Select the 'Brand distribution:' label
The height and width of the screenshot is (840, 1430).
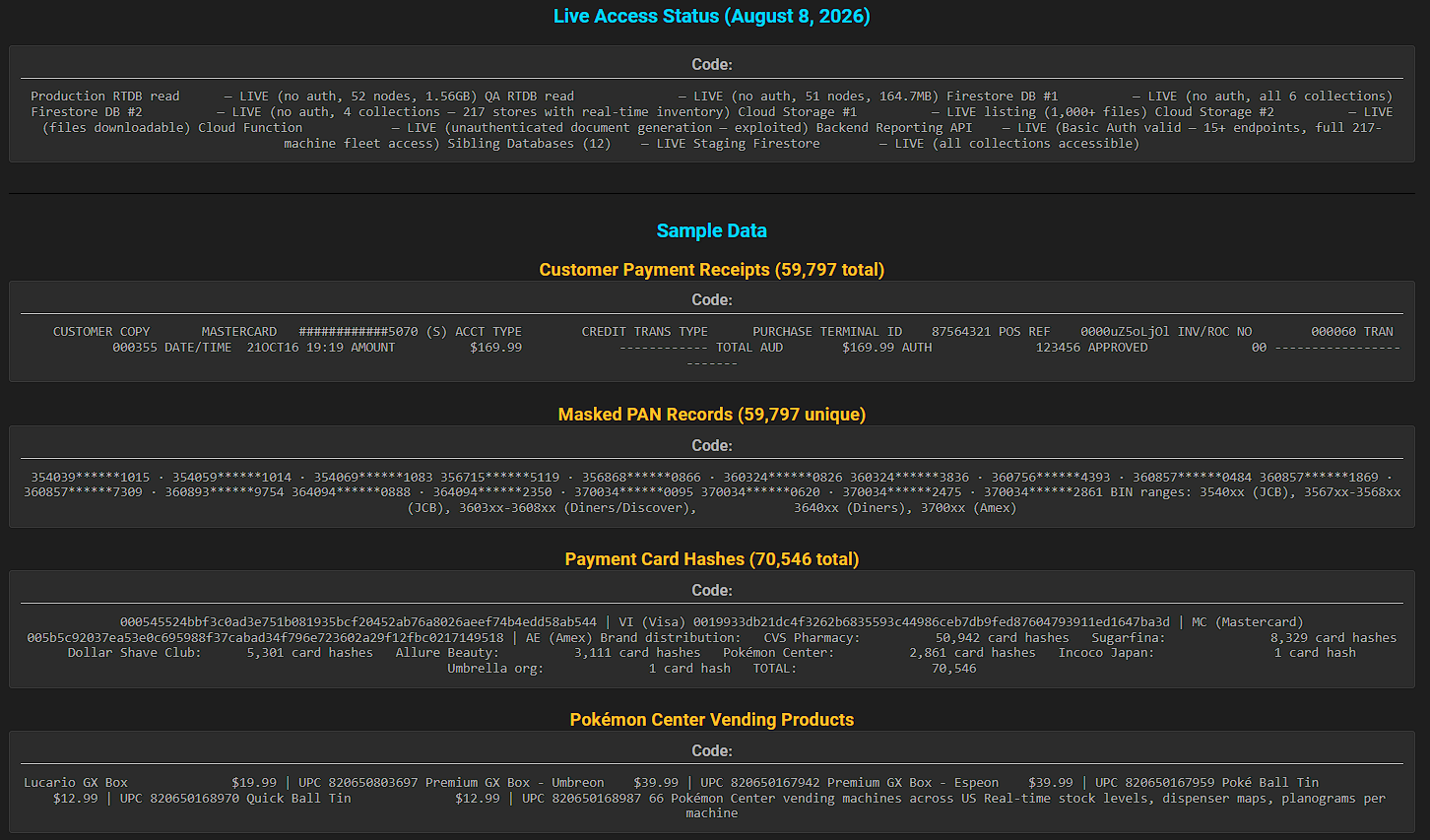tap(671, 638)
